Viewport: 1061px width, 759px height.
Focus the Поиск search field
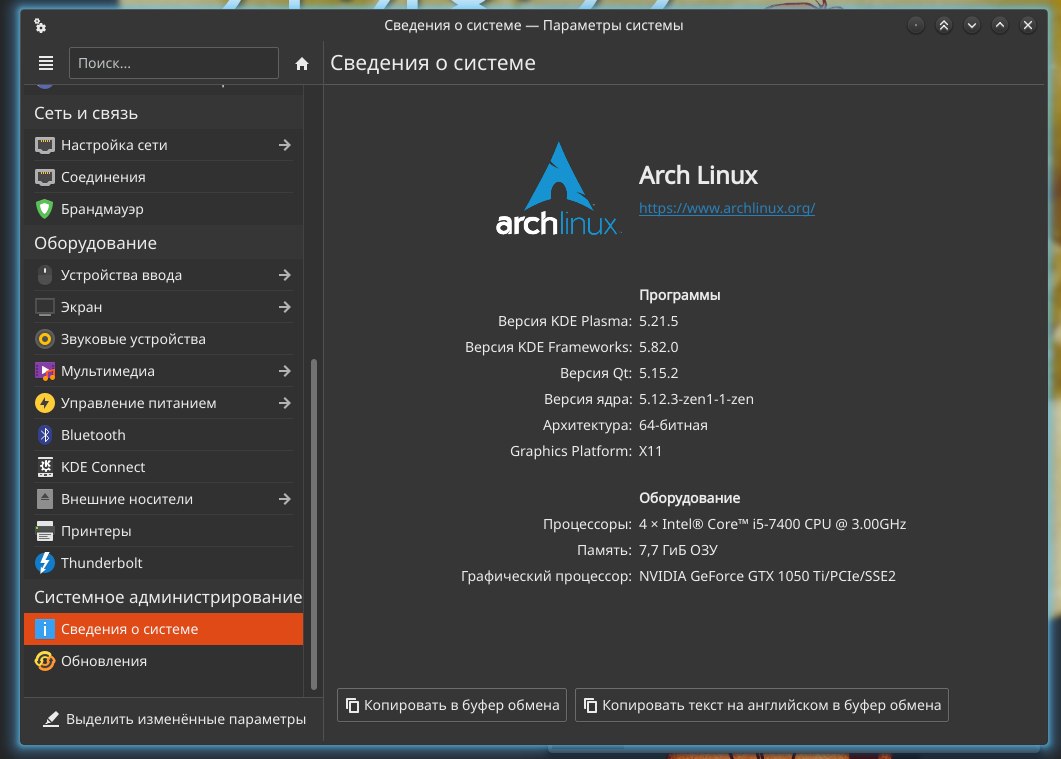point(174,63)
